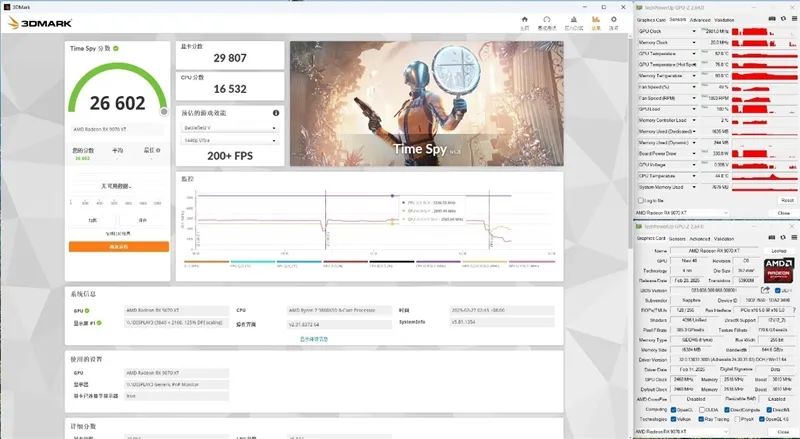This screenshot has height=439, width=800.
Task: Toggle the OpenGL 4.6 checkbox
Action: (x=762, y=419)
